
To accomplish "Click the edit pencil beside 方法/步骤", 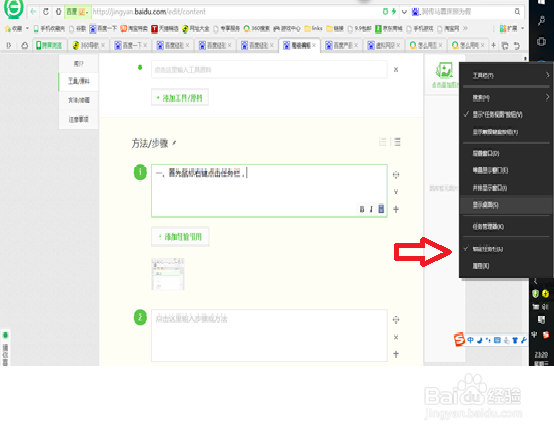I will (x=174, y=143).
